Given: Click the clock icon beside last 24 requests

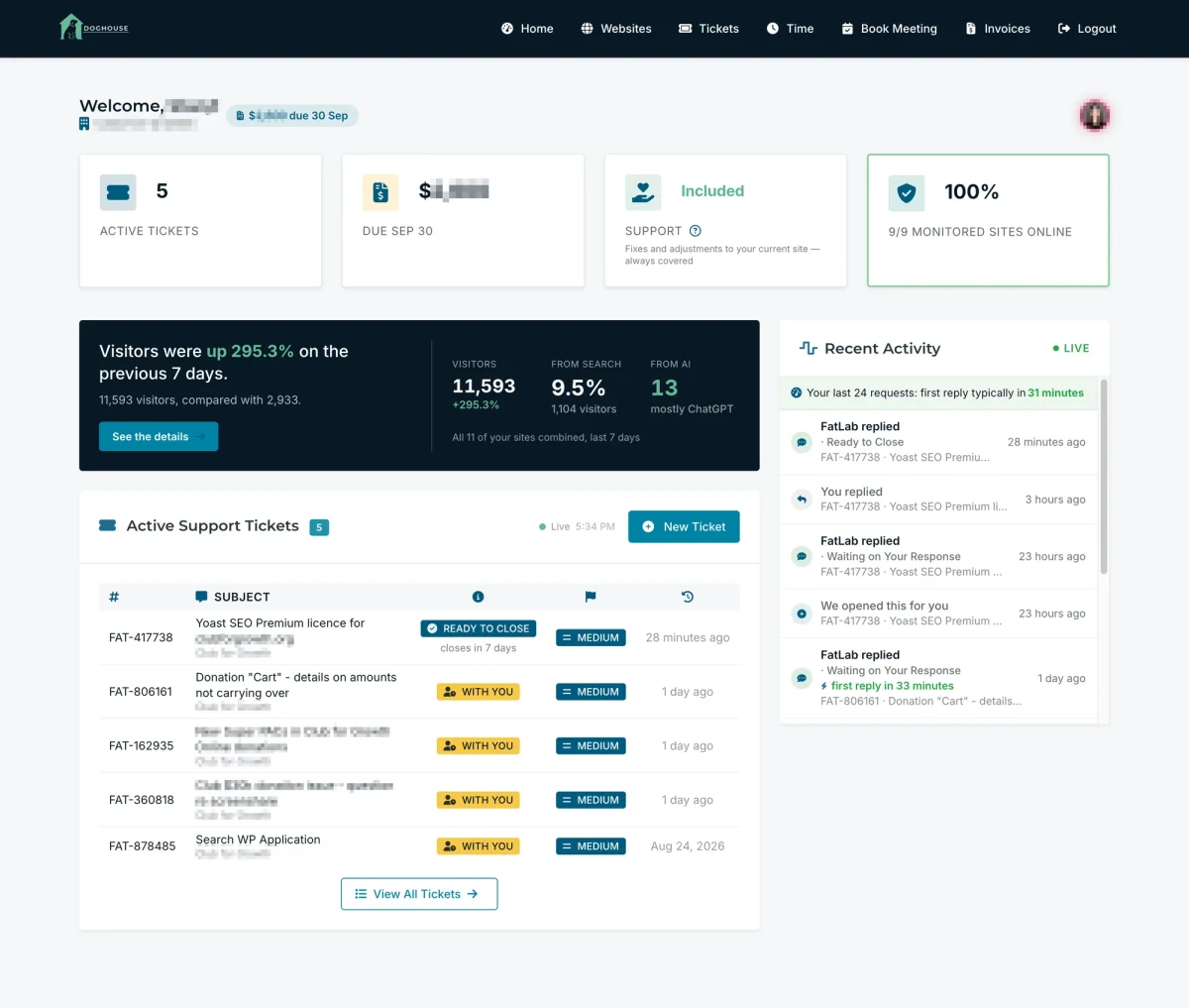Looking at the screenshot, I should click(x=796, y=393).
